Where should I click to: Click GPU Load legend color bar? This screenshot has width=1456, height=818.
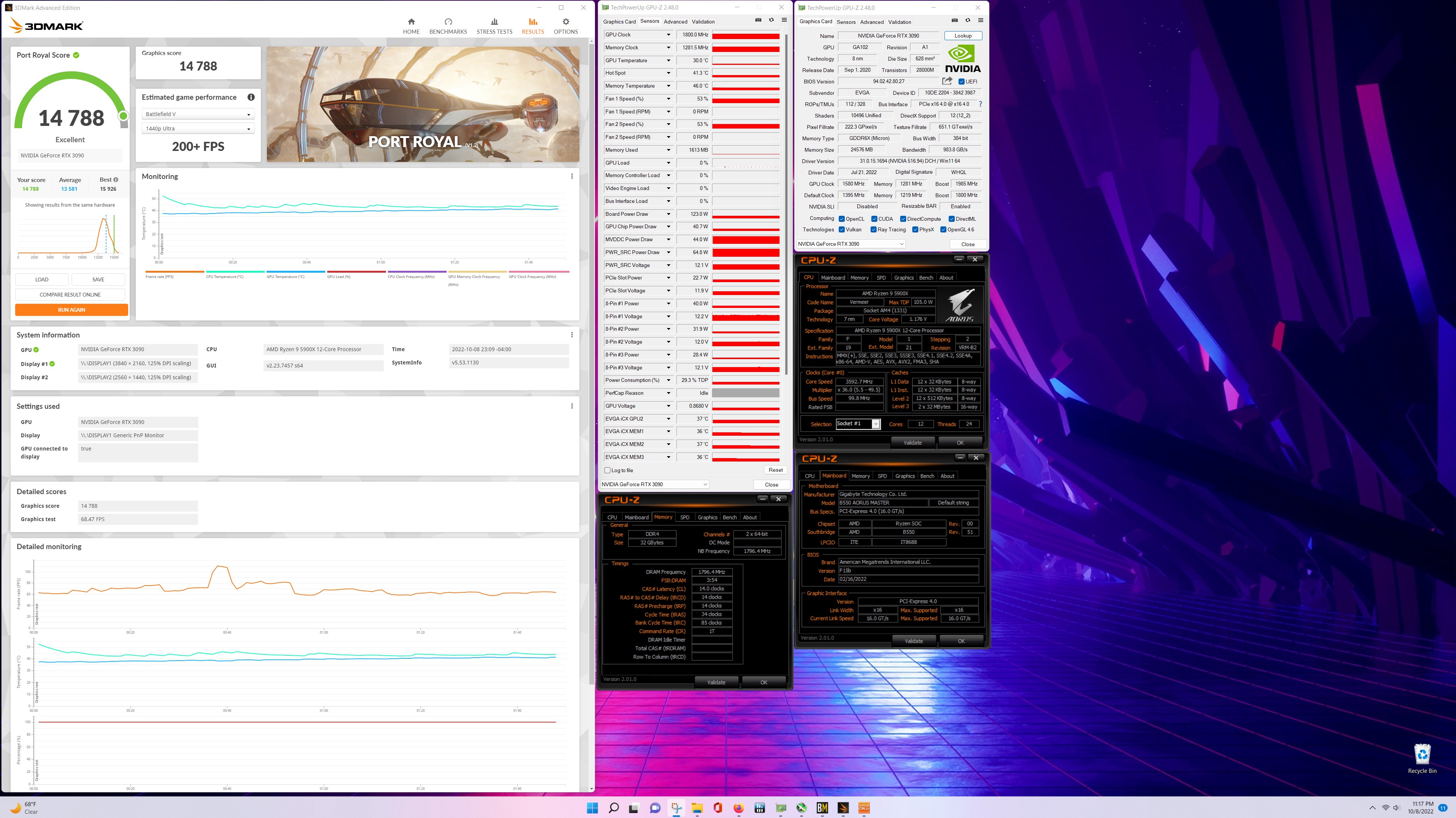pos(356,272)
